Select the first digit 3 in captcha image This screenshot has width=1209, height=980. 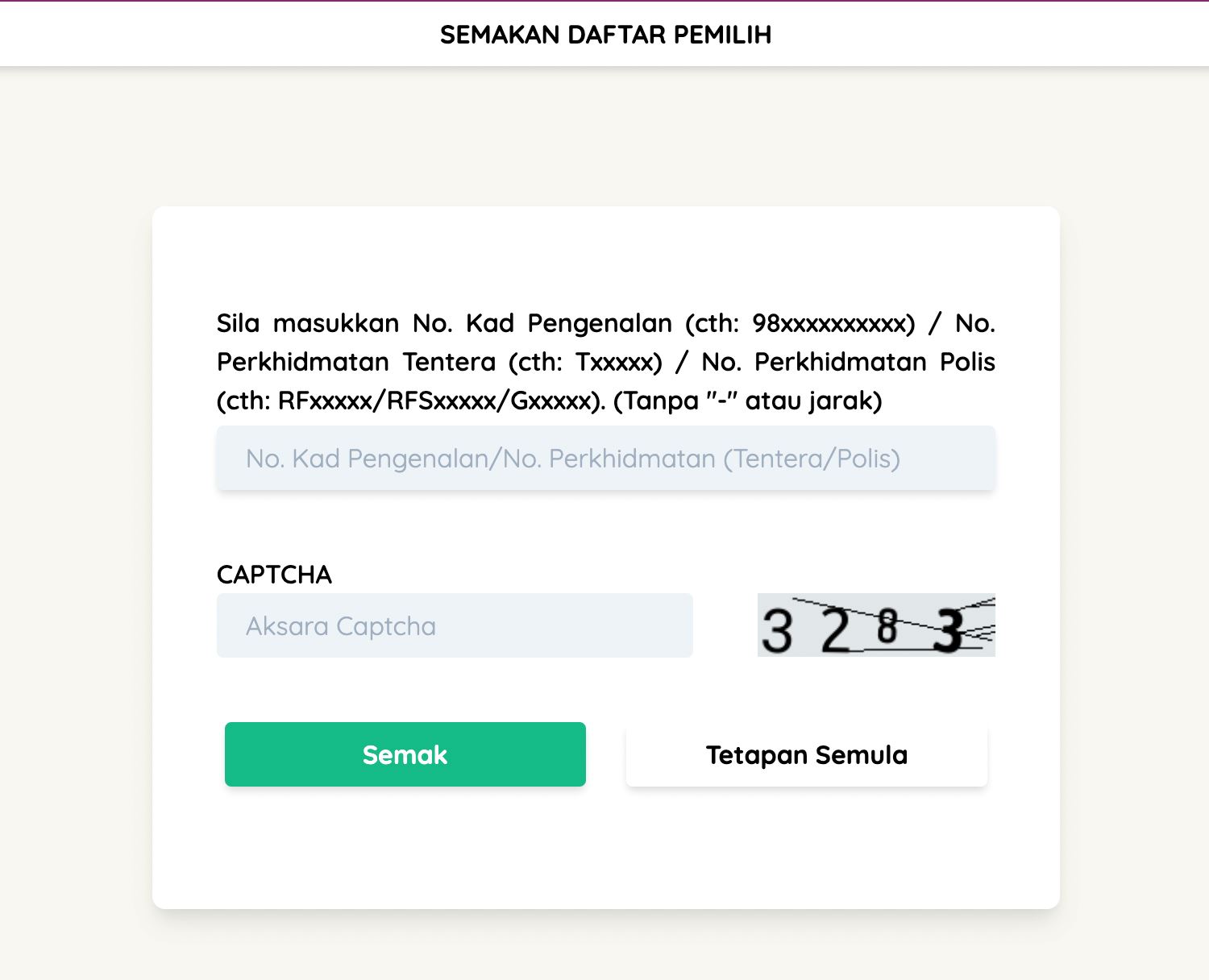click(777, 631)
